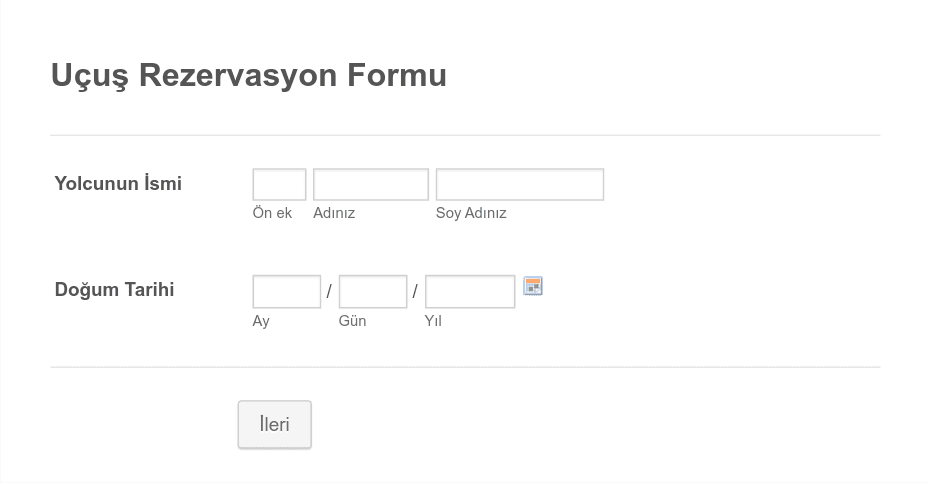The image size is (930, 483).
Task: Click the İleri button
Action: (275, 424)
